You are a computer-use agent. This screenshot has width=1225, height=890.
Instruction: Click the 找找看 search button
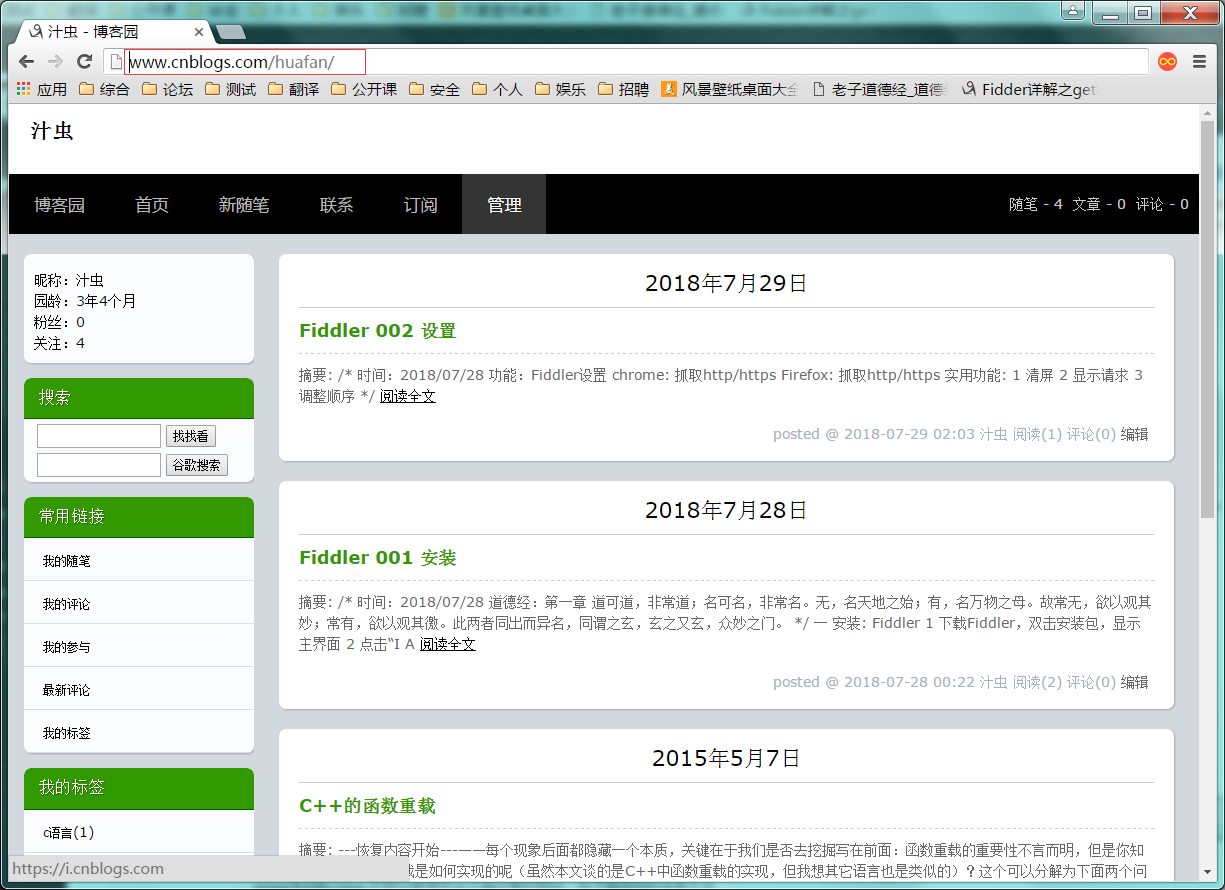[190, 436]
